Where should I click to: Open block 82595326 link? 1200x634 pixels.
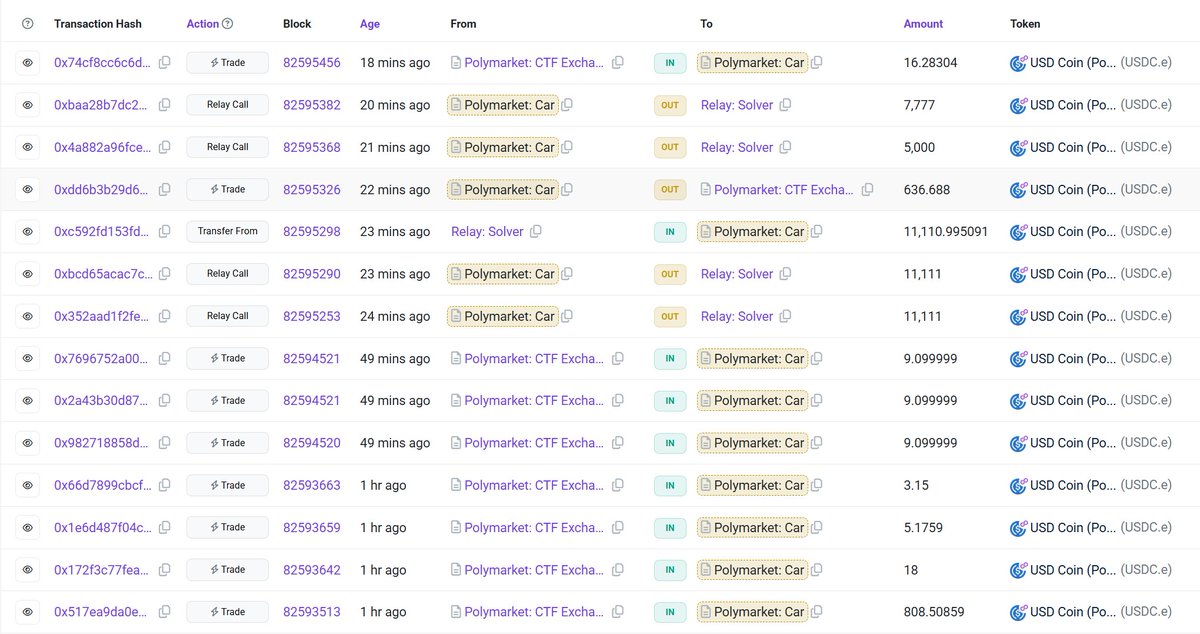312,189
